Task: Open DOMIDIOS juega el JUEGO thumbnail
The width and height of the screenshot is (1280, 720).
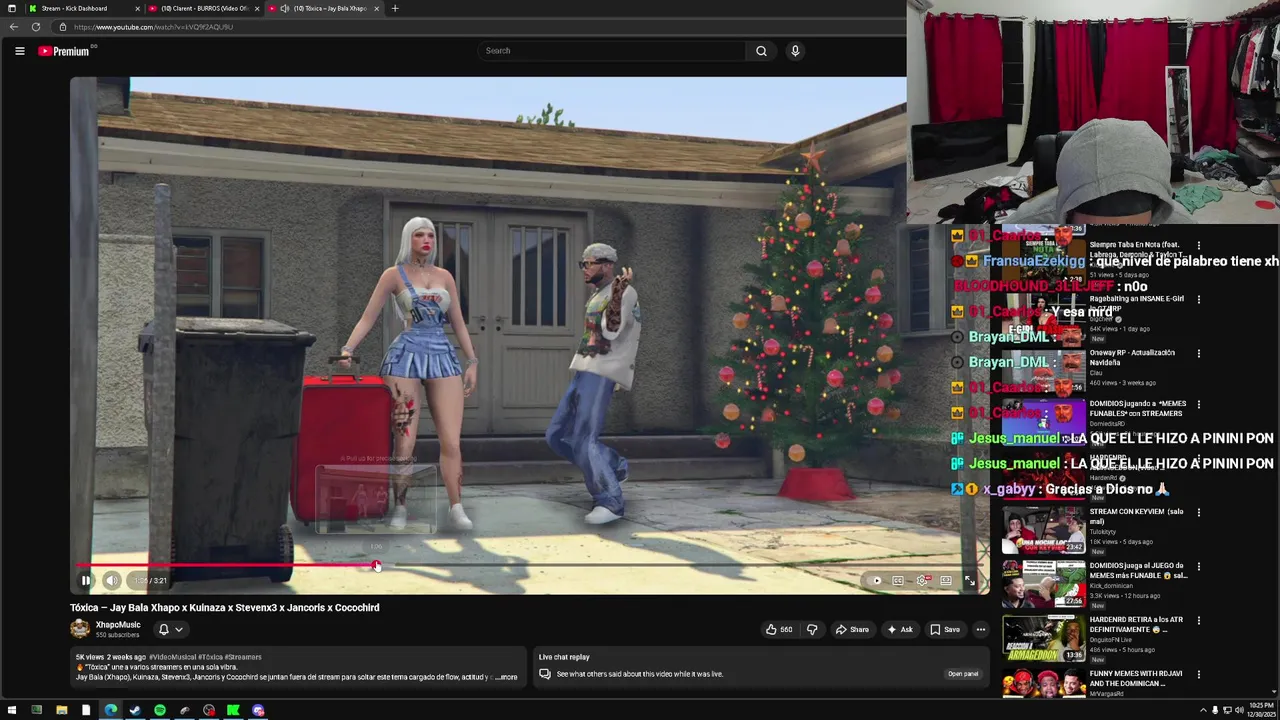Action: click(x=1043, y=584)
